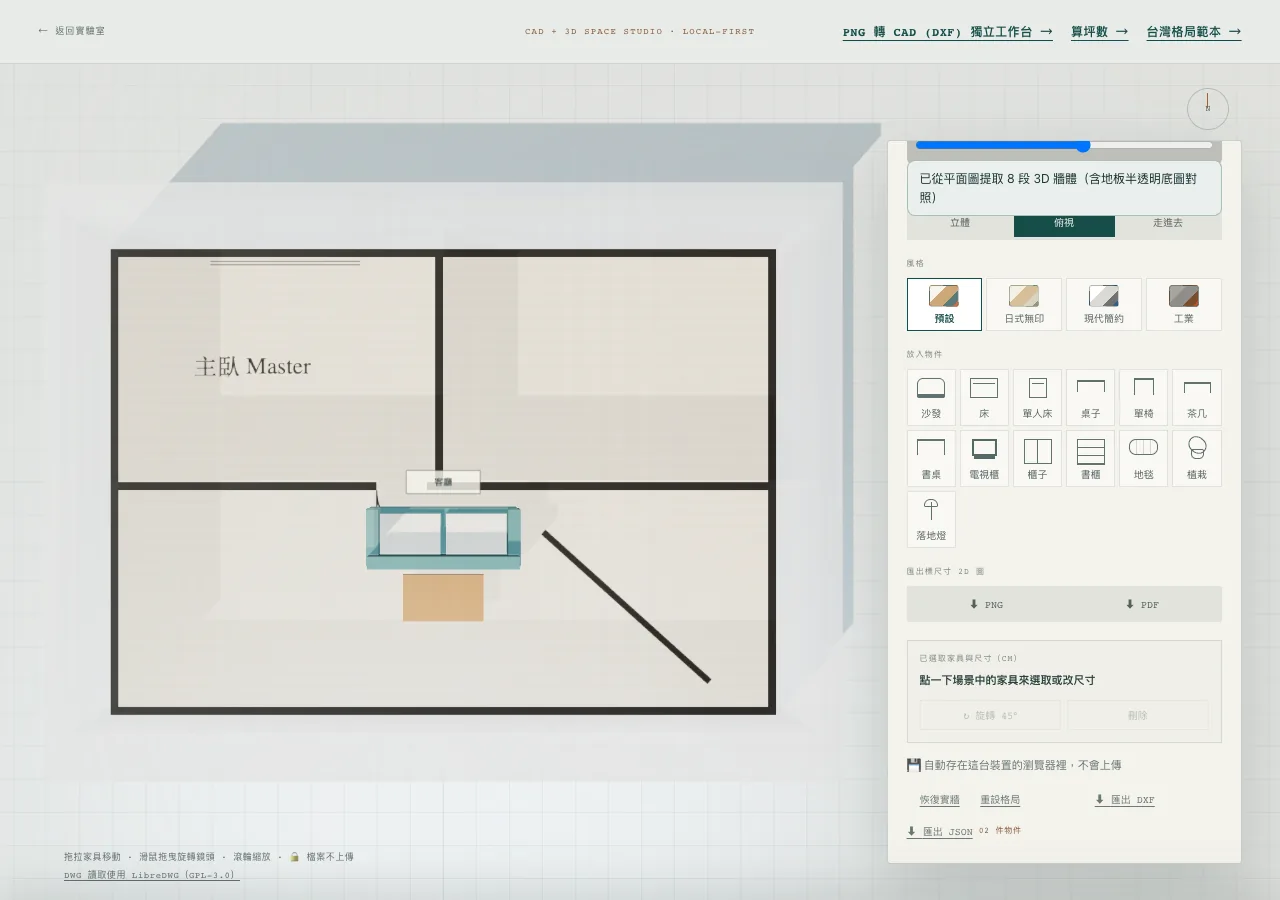The image size is (1280, 900).
Task: Select the orange table in the scene
Action: coord(443,597)
